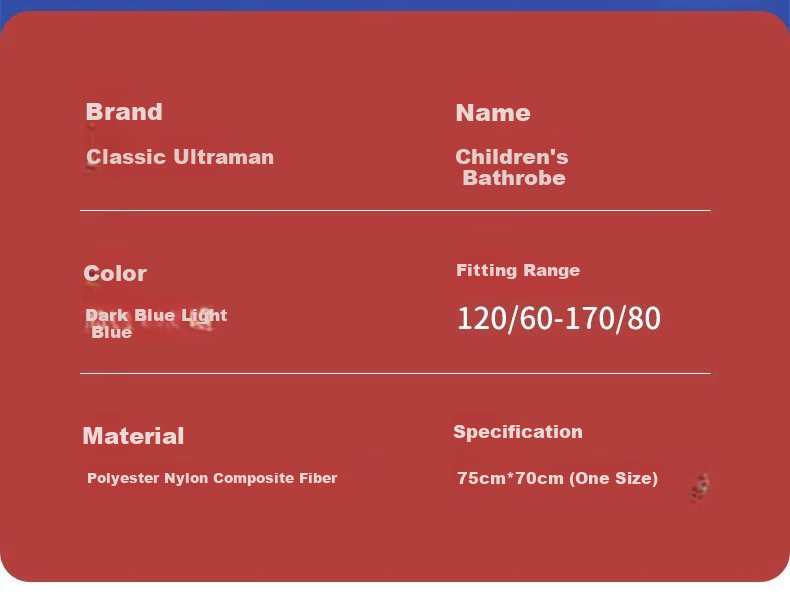Select the Polyester Nylon Composite Fiber text

click(x=212, y=478)
